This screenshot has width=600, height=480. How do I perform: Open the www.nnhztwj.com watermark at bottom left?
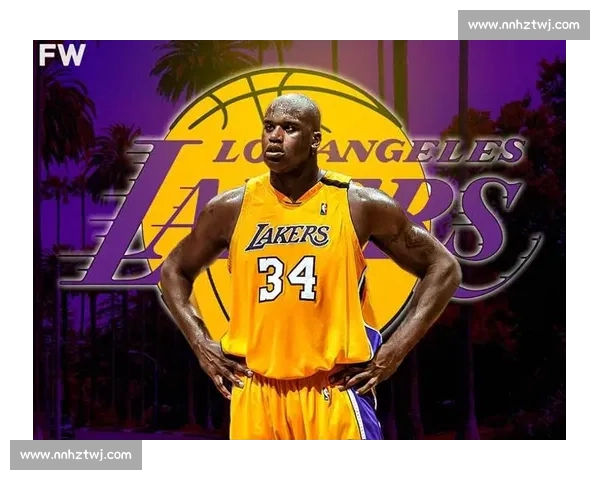coord(76,455)
